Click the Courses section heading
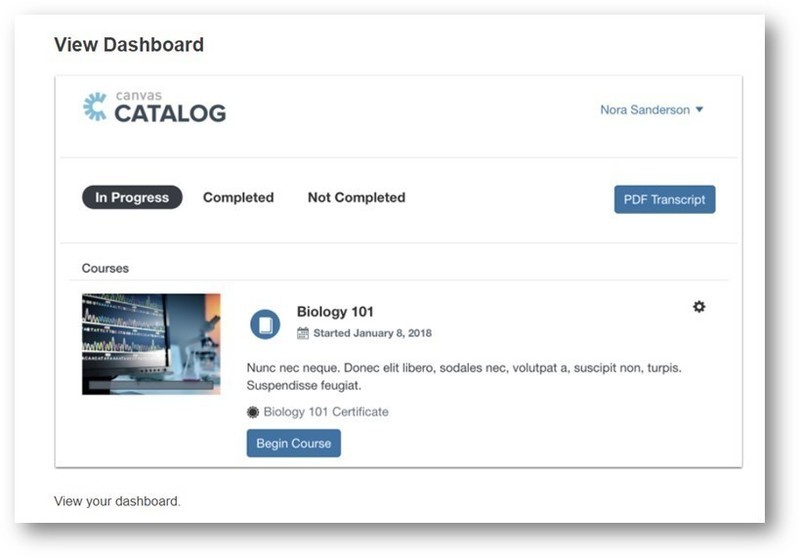The width and height of the screenshot is (800, 558). 105,269
